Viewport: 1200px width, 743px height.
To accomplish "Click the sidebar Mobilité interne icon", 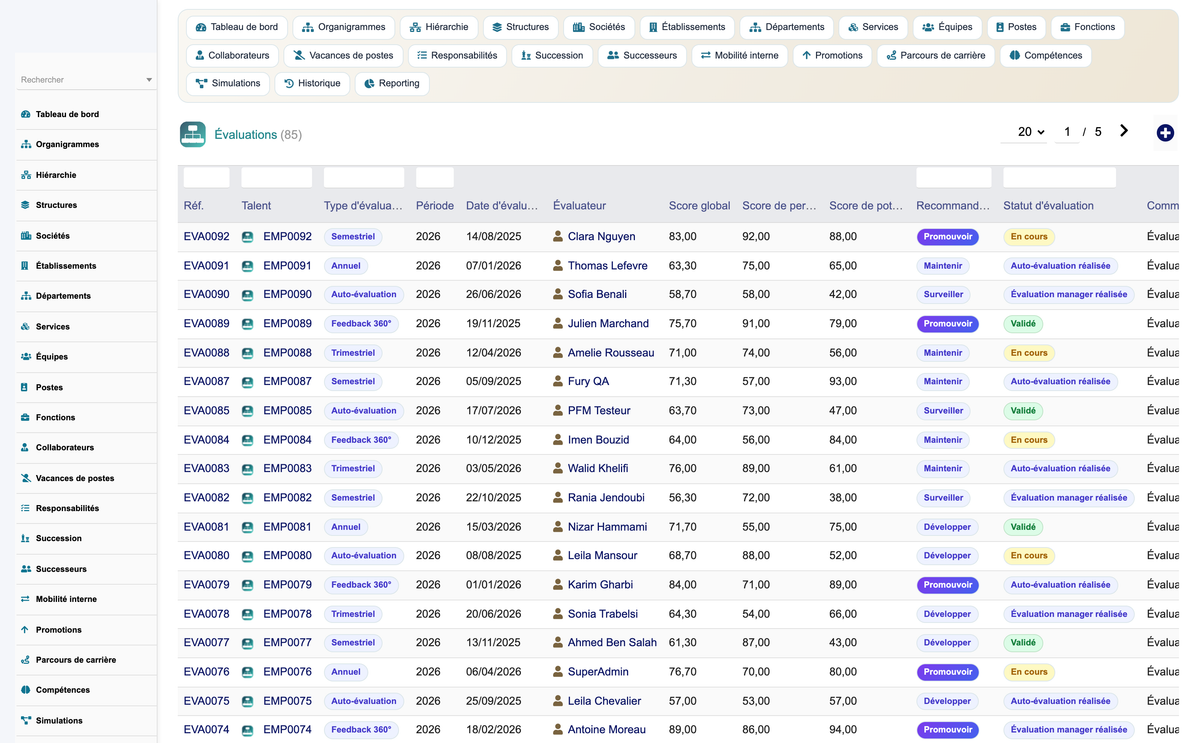I will tap(25, 599).
